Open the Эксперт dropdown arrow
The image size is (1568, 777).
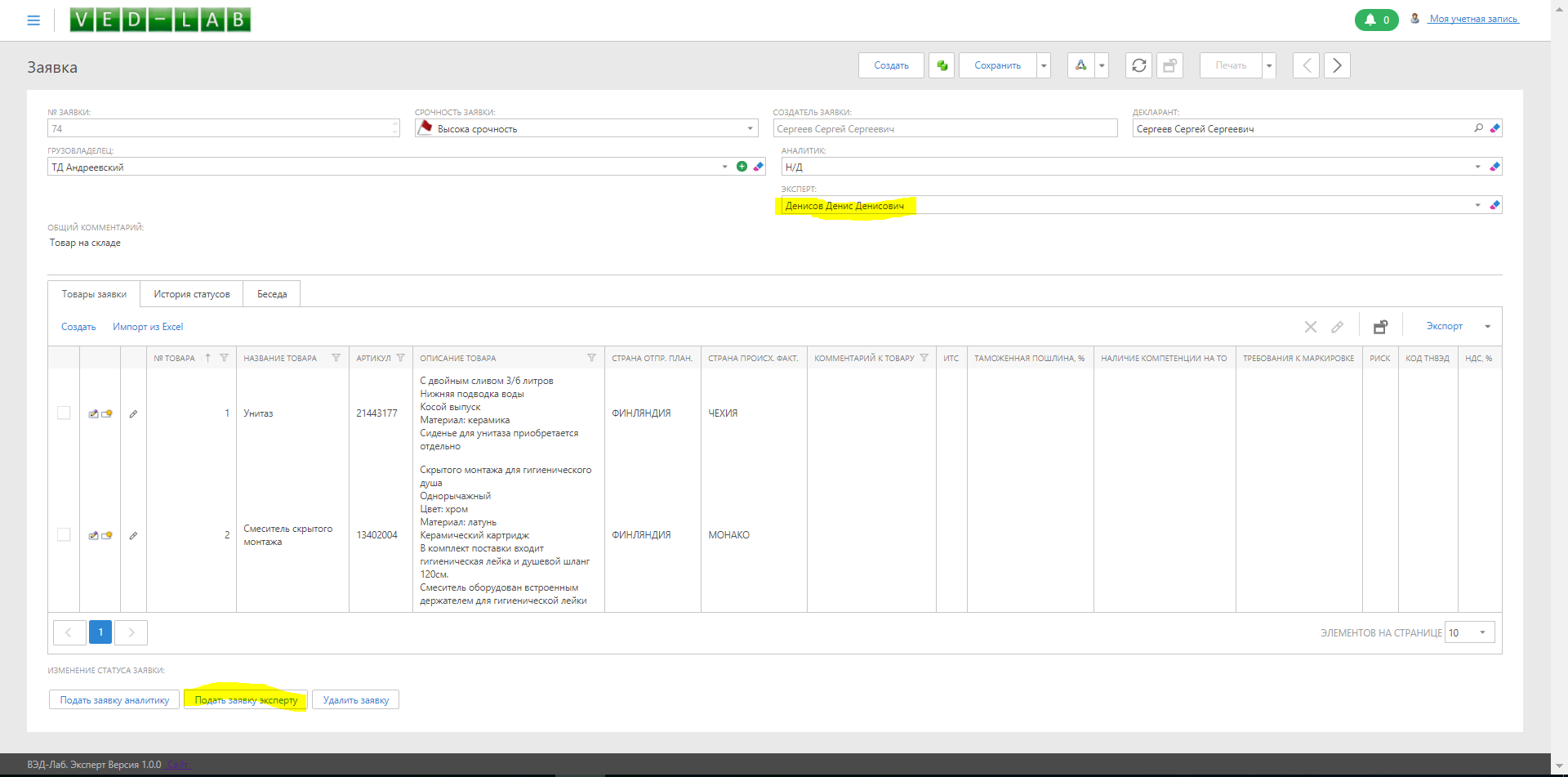pyautogui.click(x=1477, y=205)
